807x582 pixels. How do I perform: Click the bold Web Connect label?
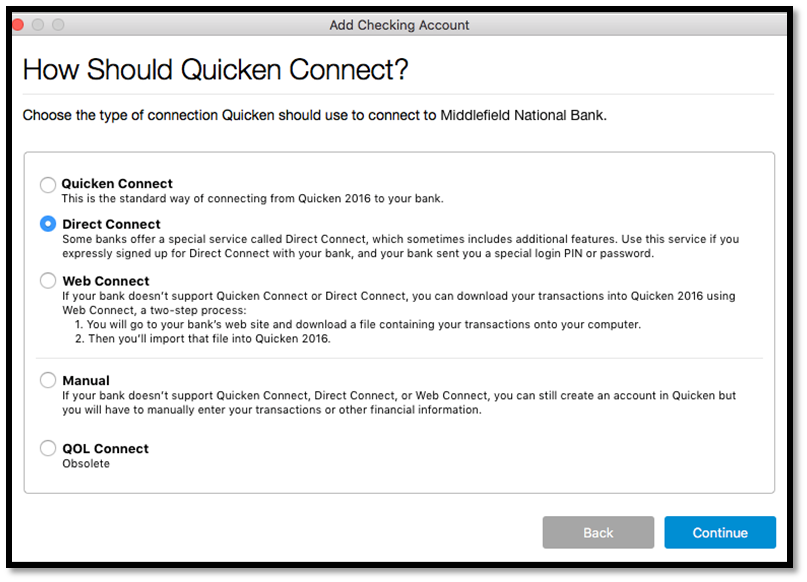(106, 281)
